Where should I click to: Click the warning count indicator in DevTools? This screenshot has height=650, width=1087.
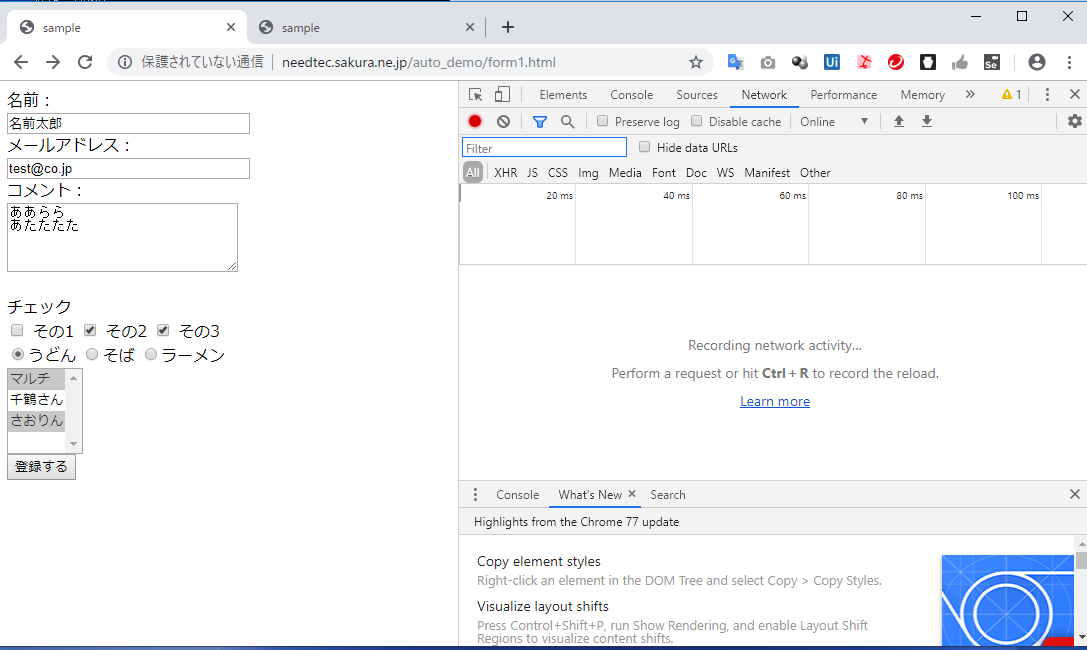(x=1011, y=95)
